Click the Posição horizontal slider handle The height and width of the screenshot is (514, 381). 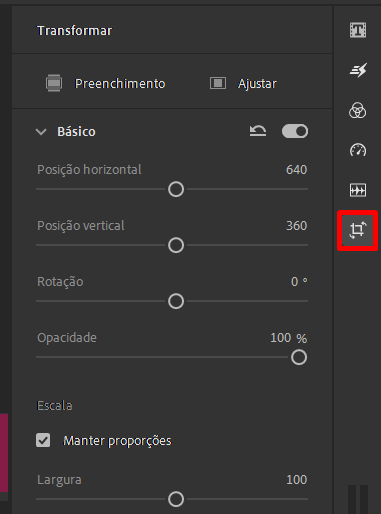click(x=176, y=189)
